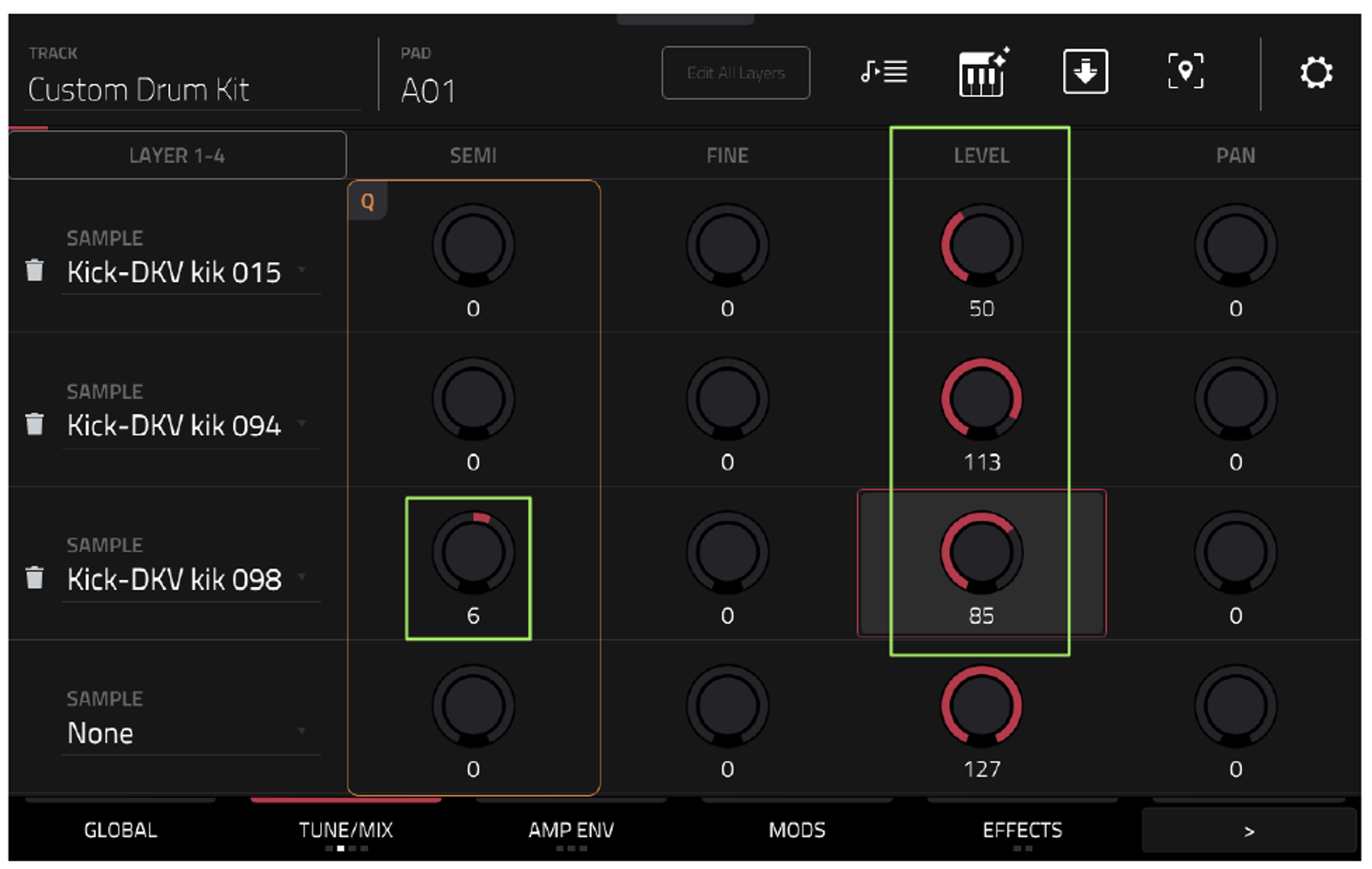Open the note list view icon
Screen dimensions: 1372x869
[884, 72]
